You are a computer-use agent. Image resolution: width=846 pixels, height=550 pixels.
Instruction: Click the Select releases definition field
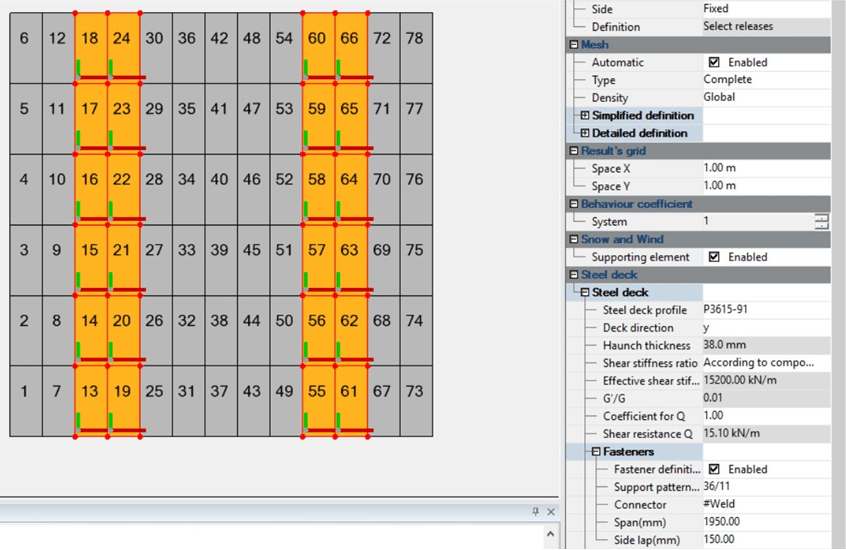[765, 27]
